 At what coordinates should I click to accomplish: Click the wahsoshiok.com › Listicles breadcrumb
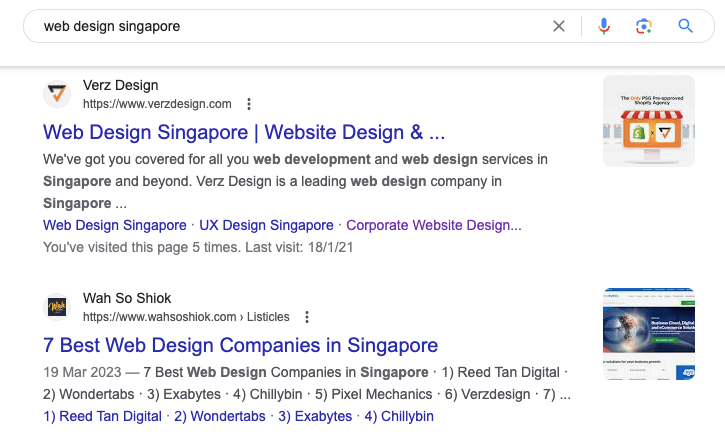186,317
